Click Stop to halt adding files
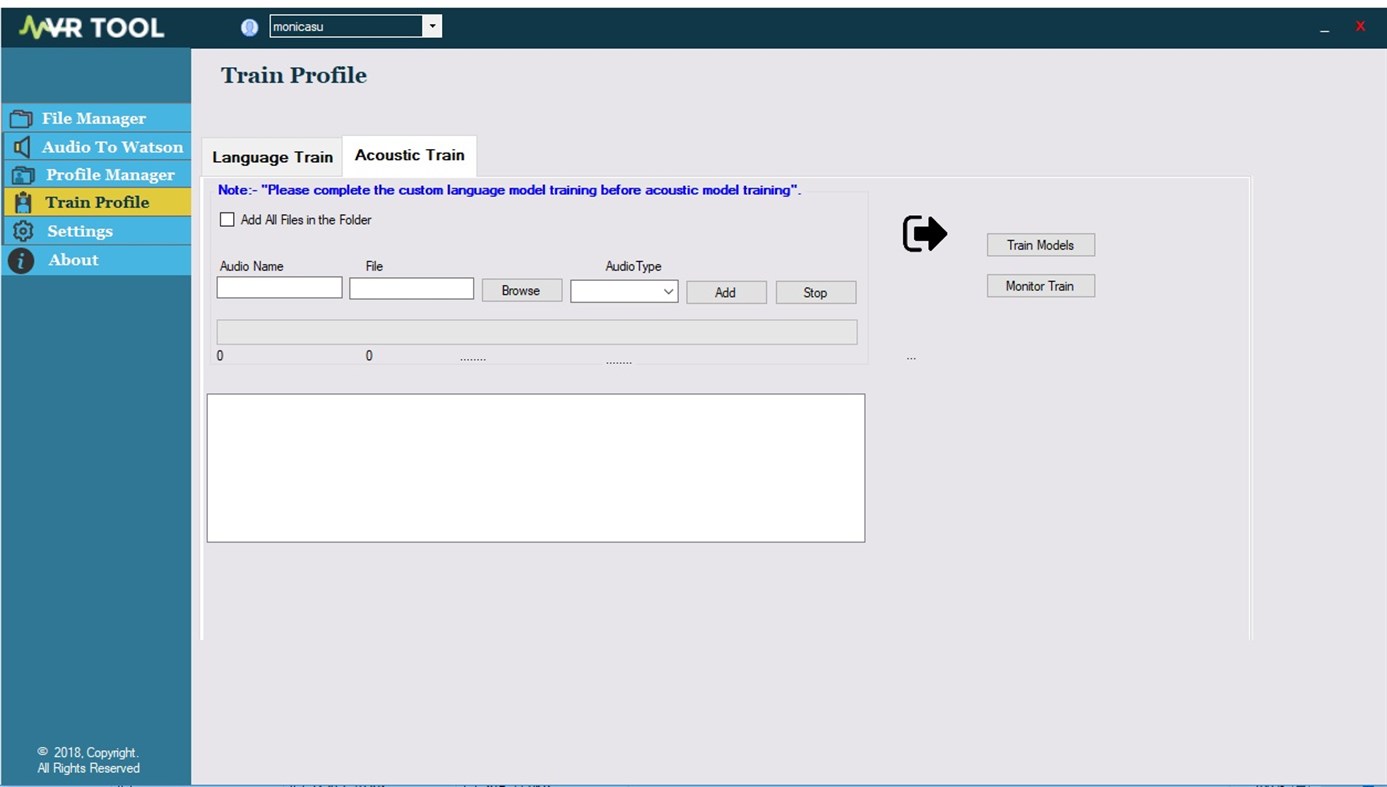 pyautogui.click(x=815, y=292)
